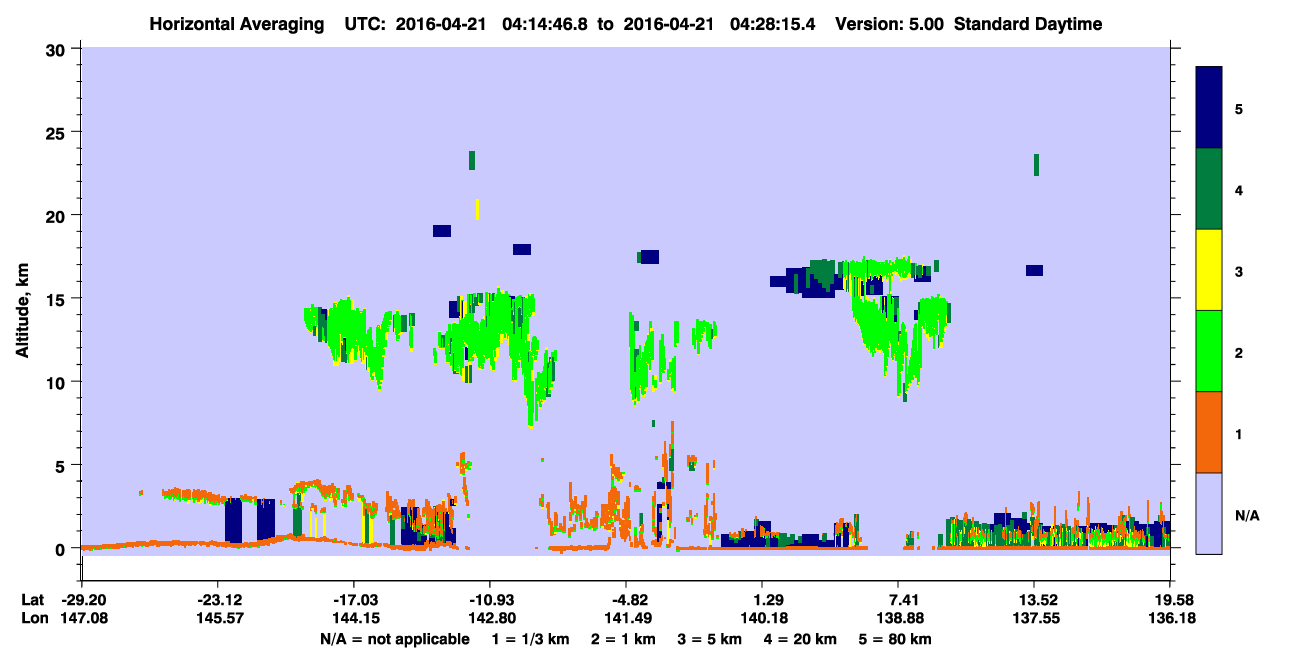The height and width of the screenshot is (667, 1300).
Task: Click the color bar label 5
Action: [1240, 108]
